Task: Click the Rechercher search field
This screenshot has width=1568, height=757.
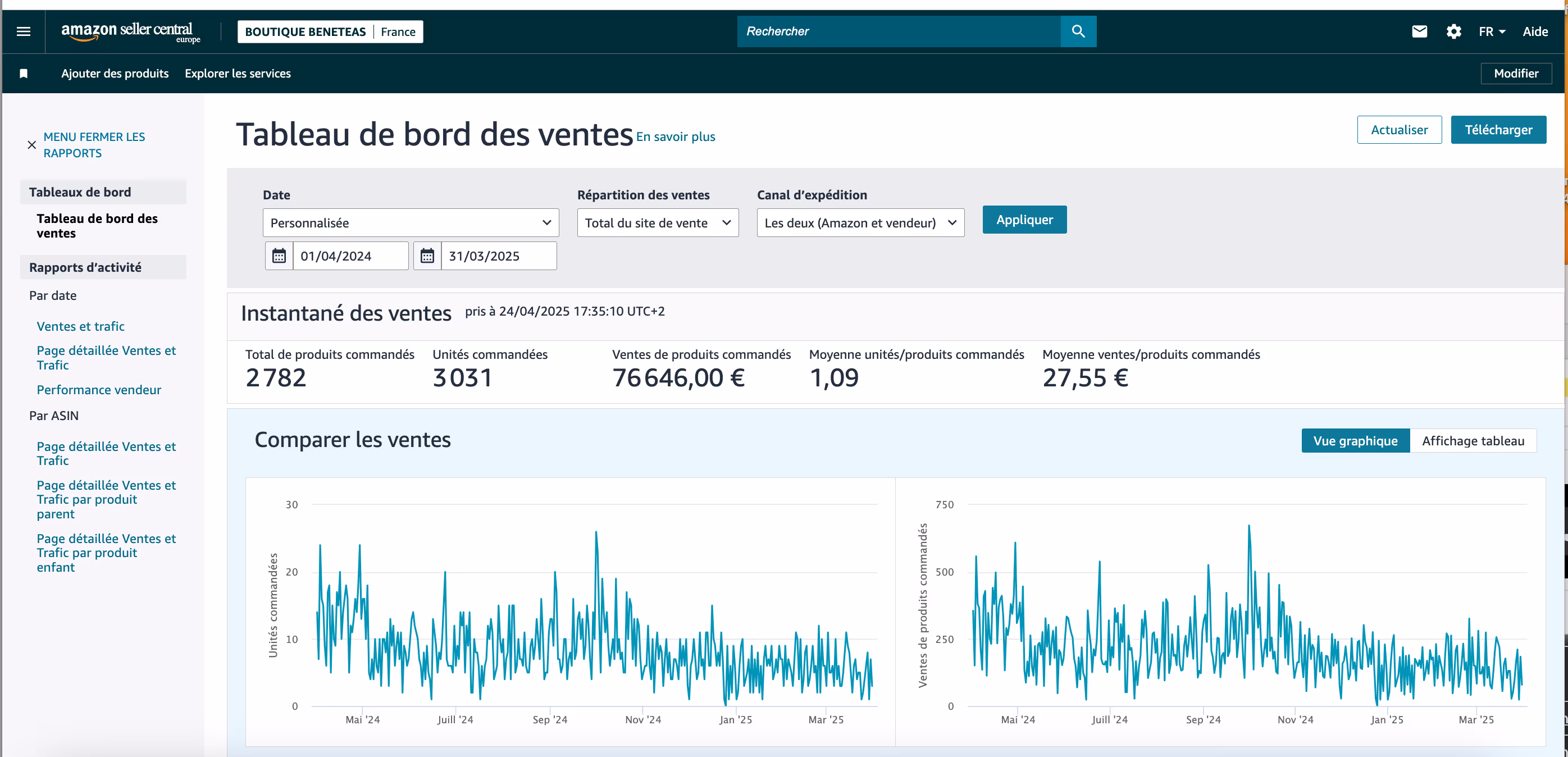Action: tap(898, 31)
